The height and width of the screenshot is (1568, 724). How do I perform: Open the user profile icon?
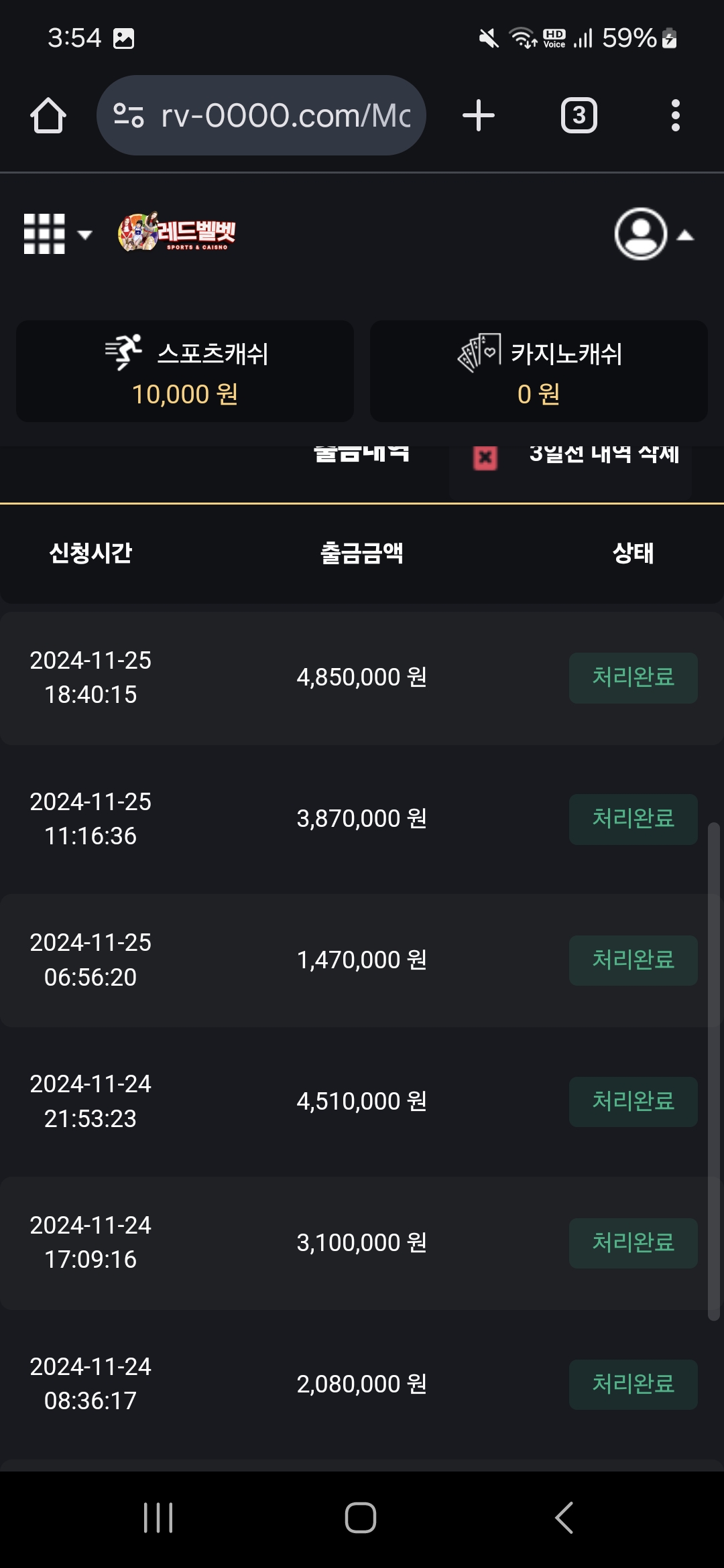click(641, 234)
